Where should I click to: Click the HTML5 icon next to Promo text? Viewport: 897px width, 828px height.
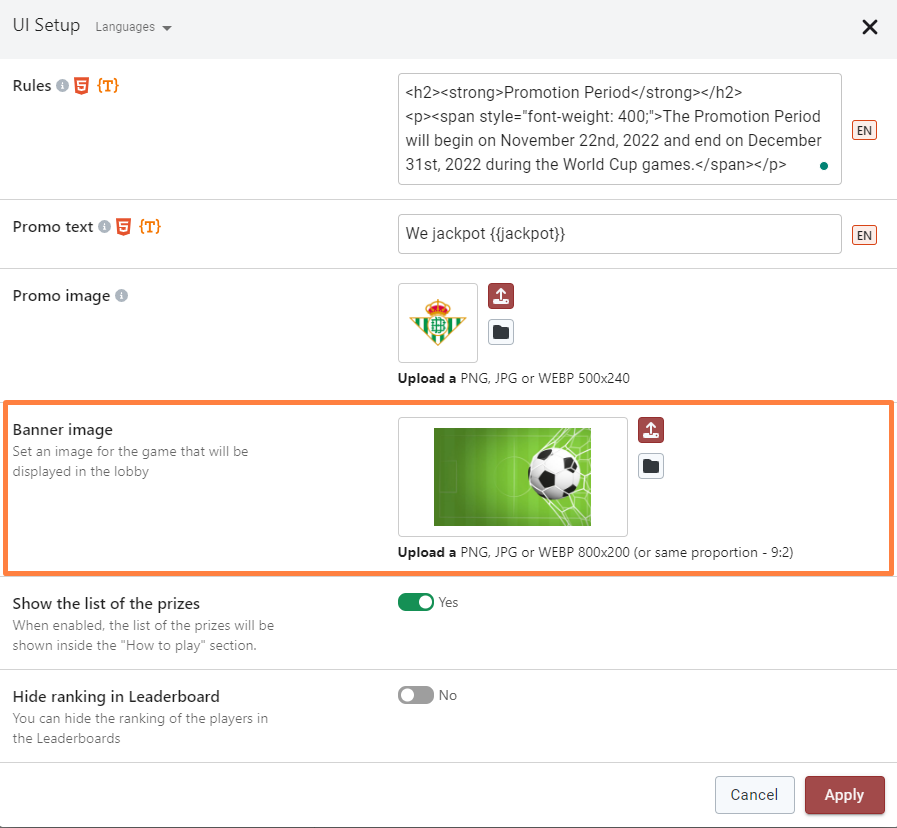point(124,227)
